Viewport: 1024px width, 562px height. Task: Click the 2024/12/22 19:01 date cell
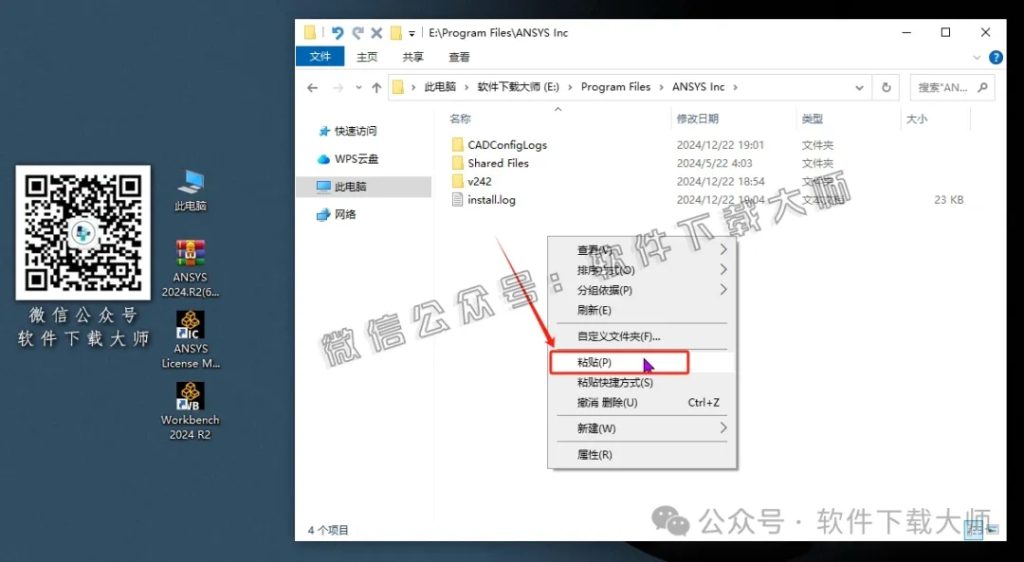pos(720,145)
